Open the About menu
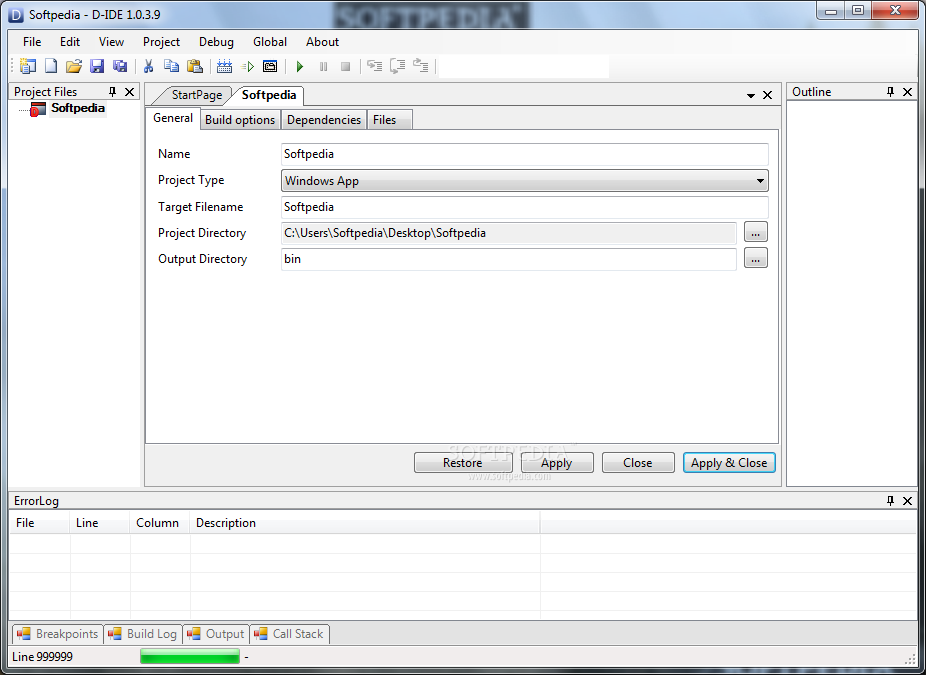 coord(322,42)
